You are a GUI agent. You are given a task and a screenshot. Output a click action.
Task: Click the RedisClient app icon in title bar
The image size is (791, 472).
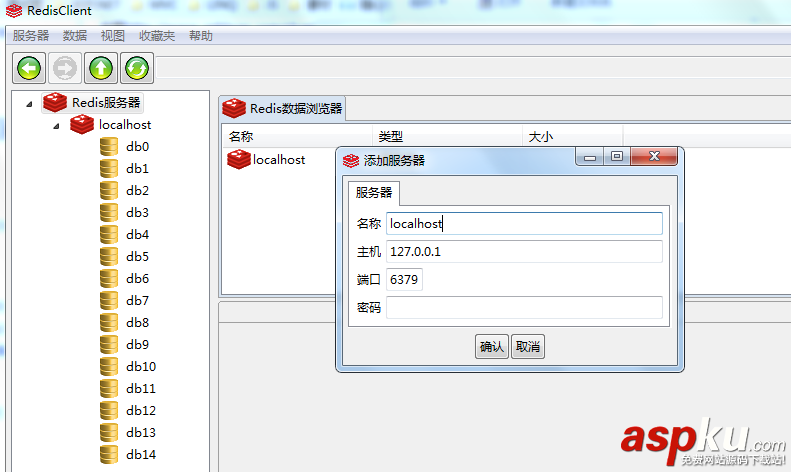[14, 11]
